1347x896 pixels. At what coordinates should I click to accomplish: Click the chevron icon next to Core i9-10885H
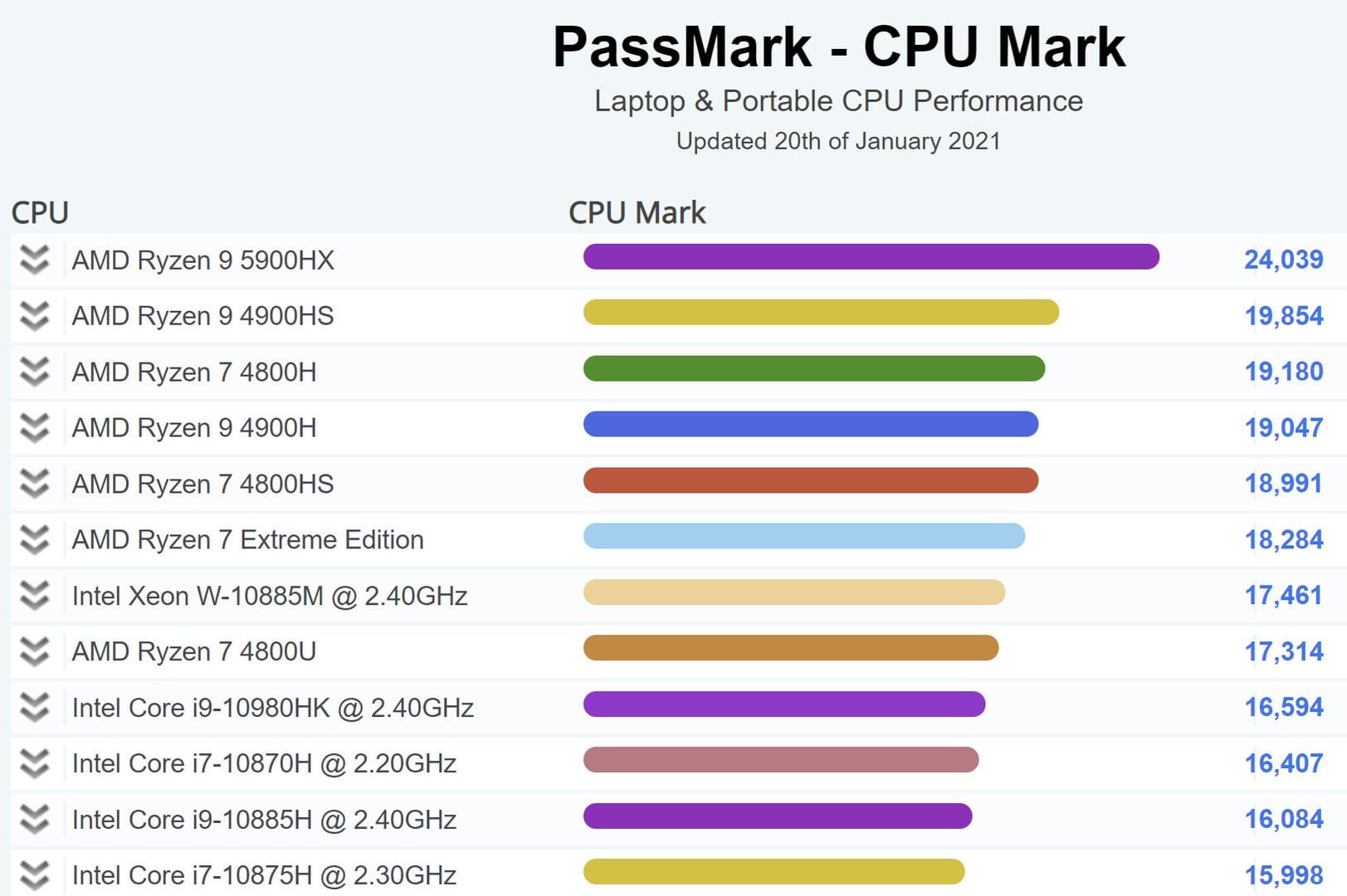pyautogui.click(x=34, y=820)
